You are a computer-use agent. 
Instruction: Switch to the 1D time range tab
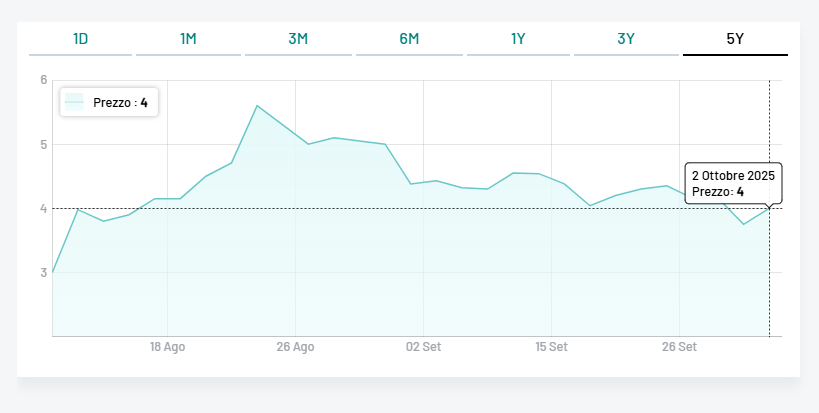pos(81,39)
